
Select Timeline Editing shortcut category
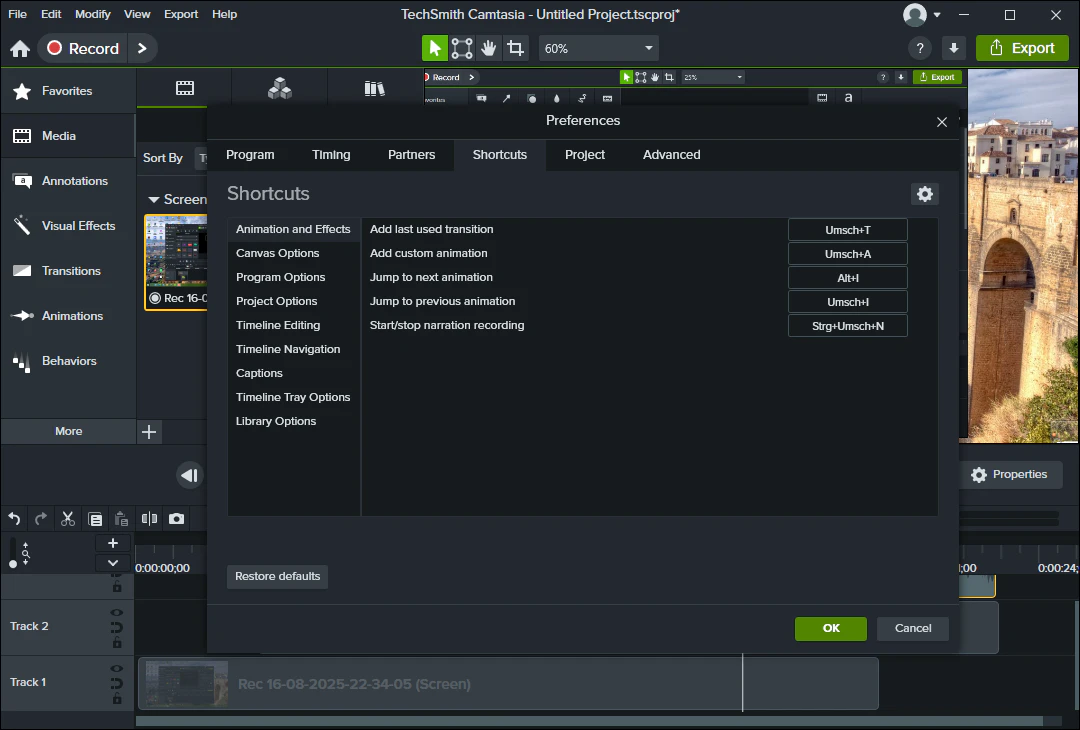coord(278,325)
